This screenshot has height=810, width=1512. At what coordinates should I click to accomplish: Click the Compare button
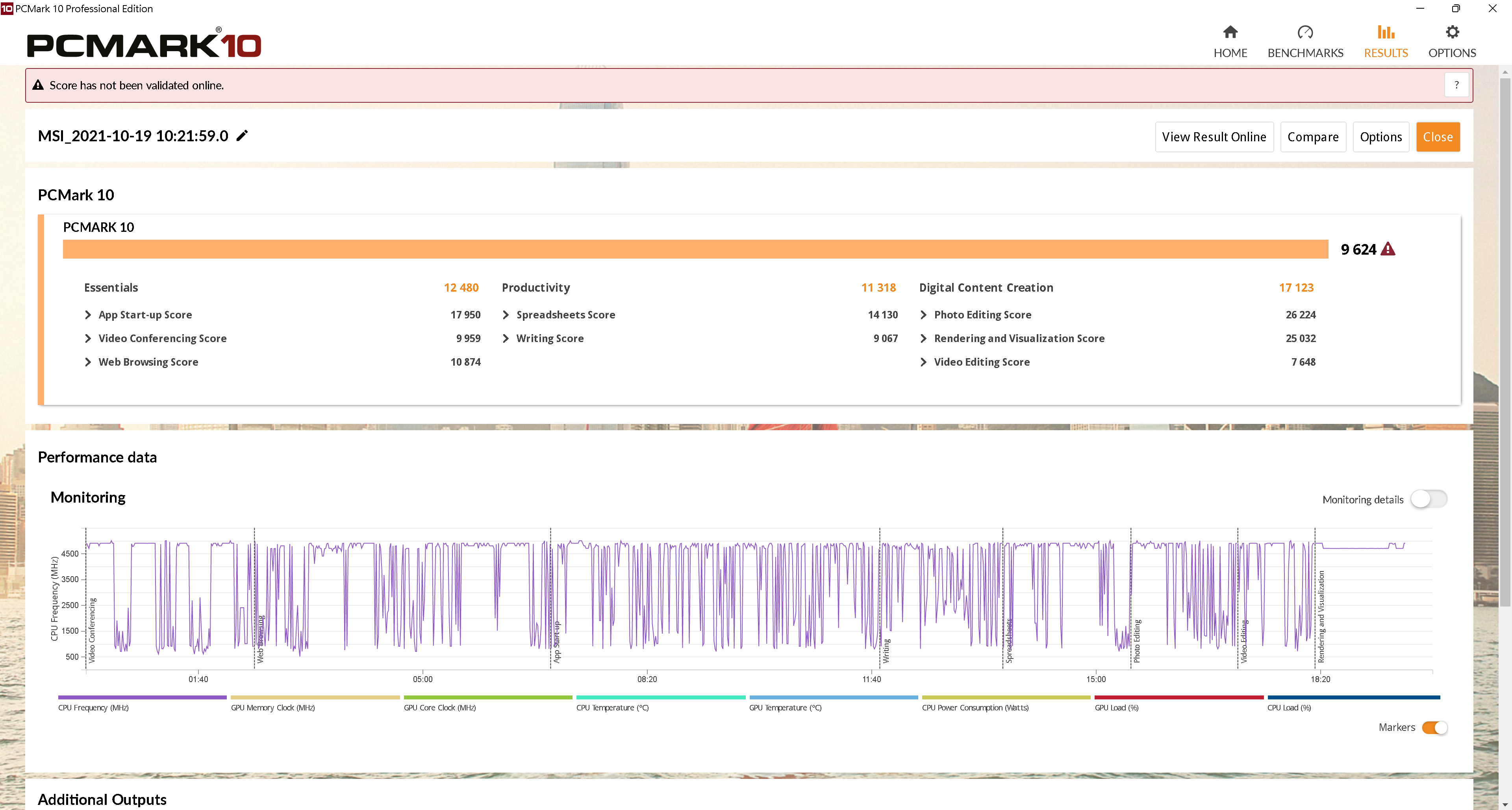tap(1312, 137)
